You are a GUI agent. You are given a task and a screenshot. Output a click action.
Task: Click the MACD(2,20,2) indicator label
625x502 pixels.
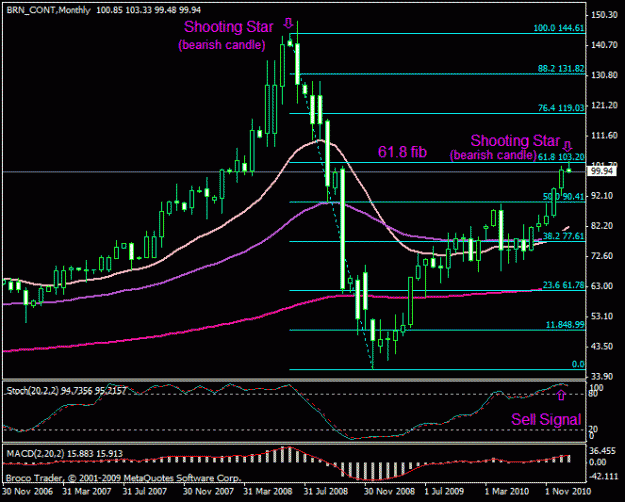pos(64,453)
